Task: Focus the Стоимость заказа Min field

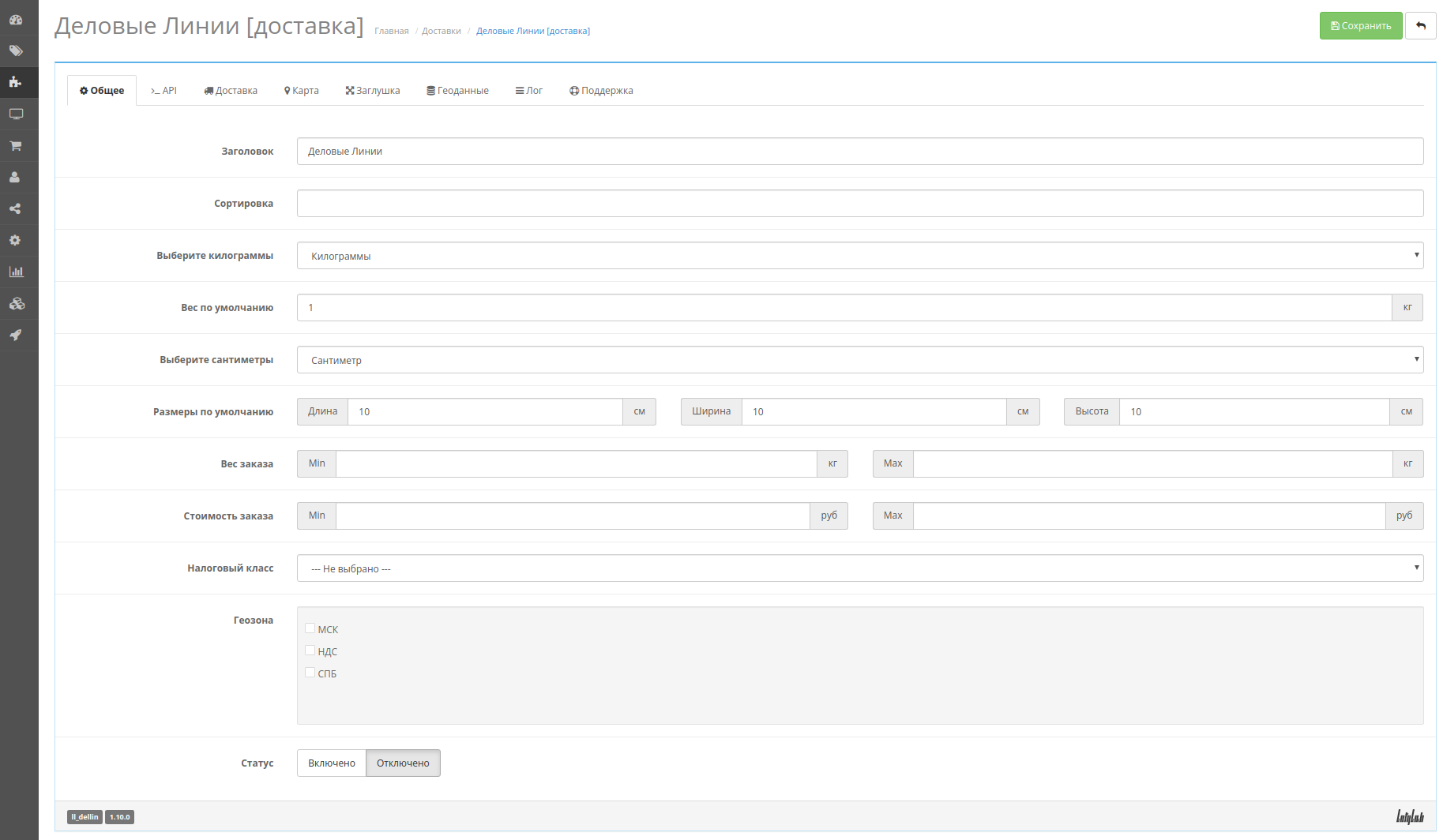Action: point(573,516)
